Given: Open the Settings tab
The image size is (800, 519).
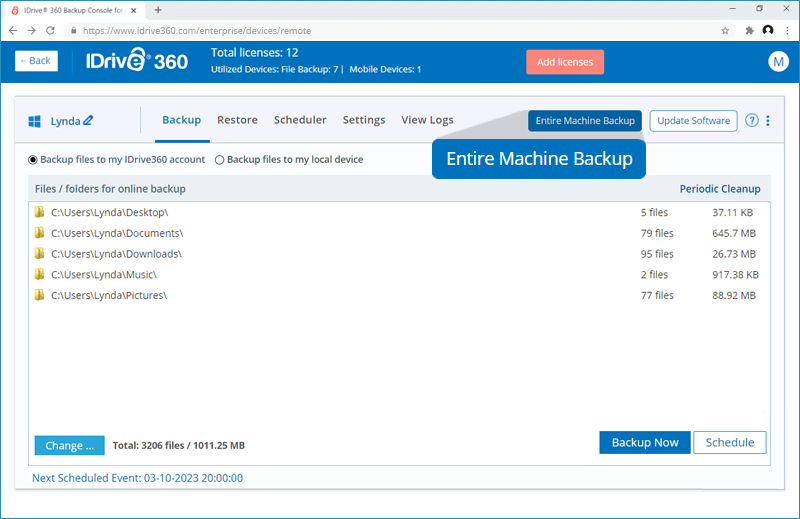Looking at the screenshot, I should (364, 120).
